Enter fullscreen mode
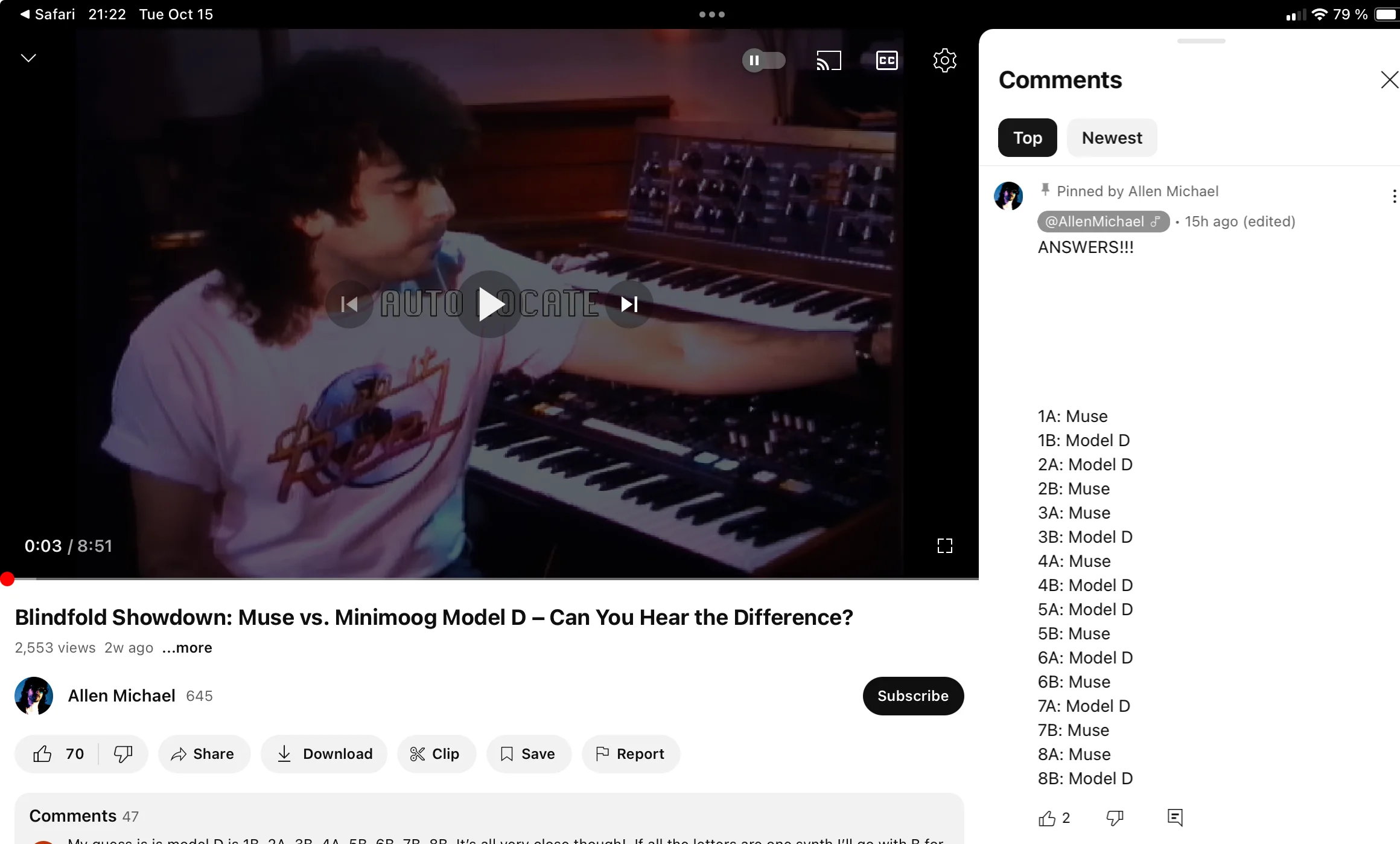Viewport: 1400px width, 844px height. [x=944, y=546]
